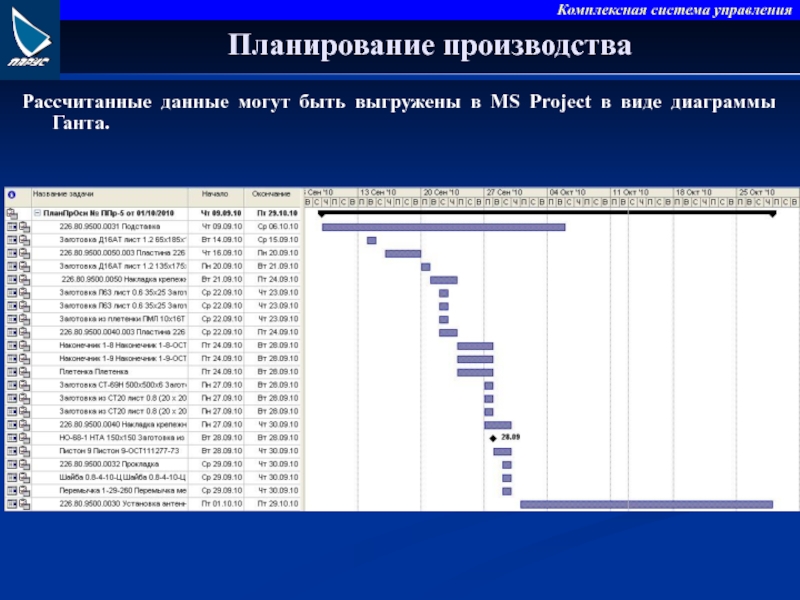Viewport: 800px width, 600px height.
Task: Click the Gantt bar for Наконечник 1-8
Action: tap(475, 346)
